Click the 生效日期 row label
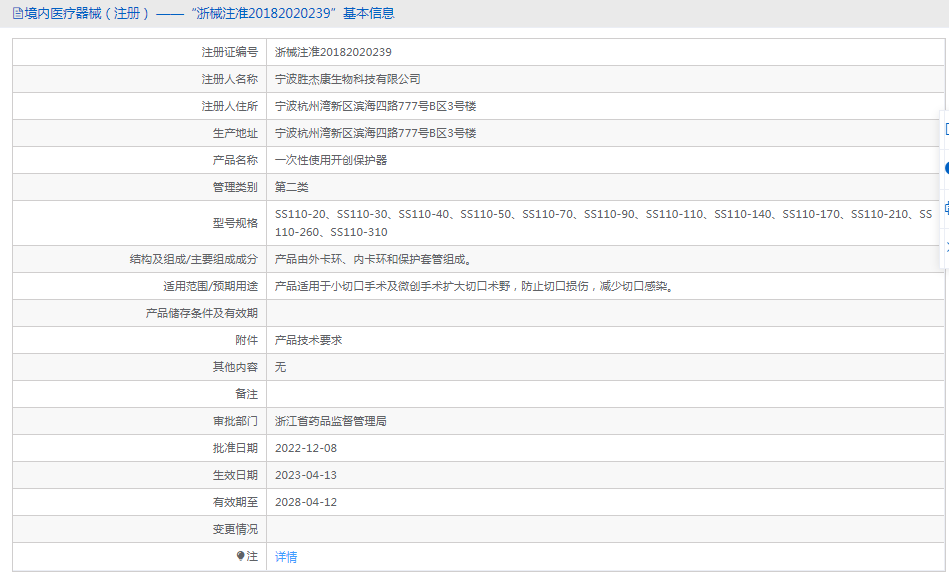949x578 pixels. [235, 475]
